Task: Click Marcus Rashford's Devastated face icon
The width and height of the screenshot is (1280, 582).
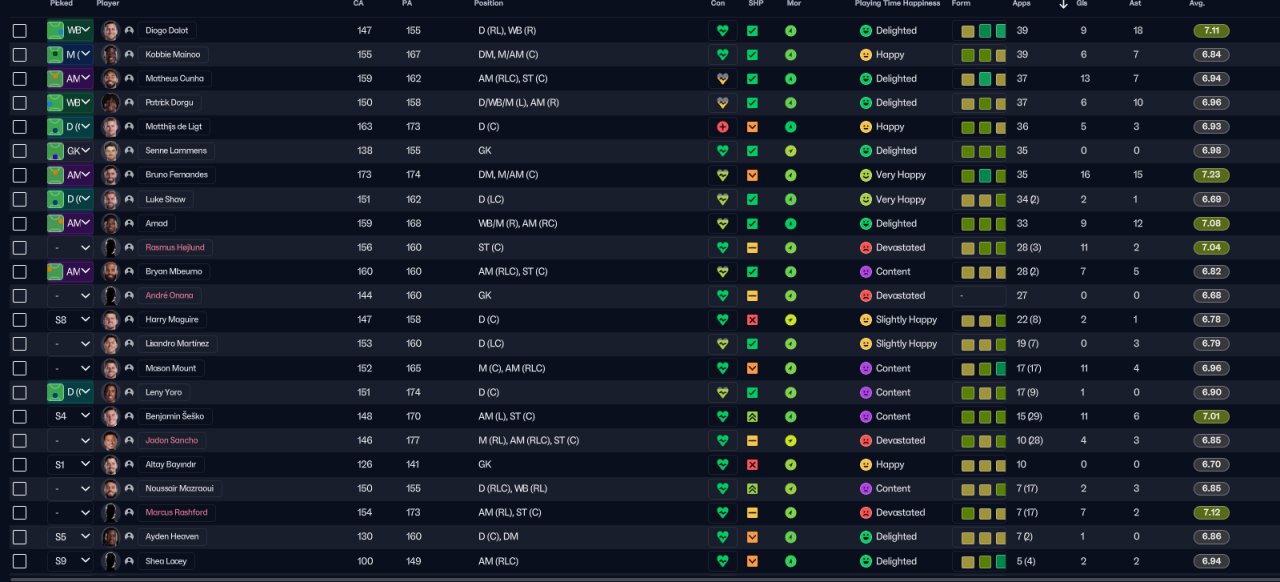Action: pyautogui.click(x=866, y=513)
